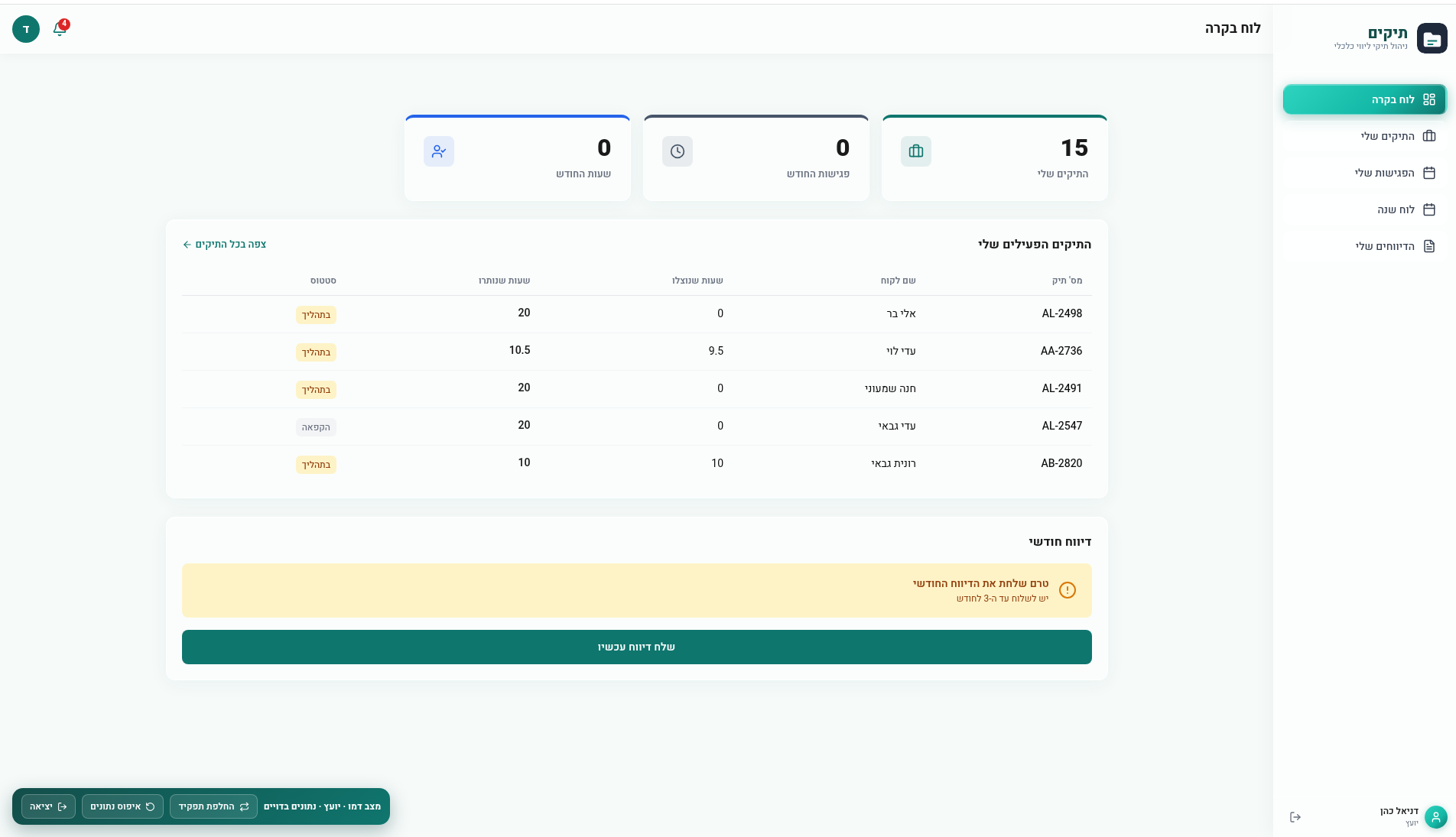Click case number AL-2547
Screen dimensions: 1456x837
[x=1061, y=426]
